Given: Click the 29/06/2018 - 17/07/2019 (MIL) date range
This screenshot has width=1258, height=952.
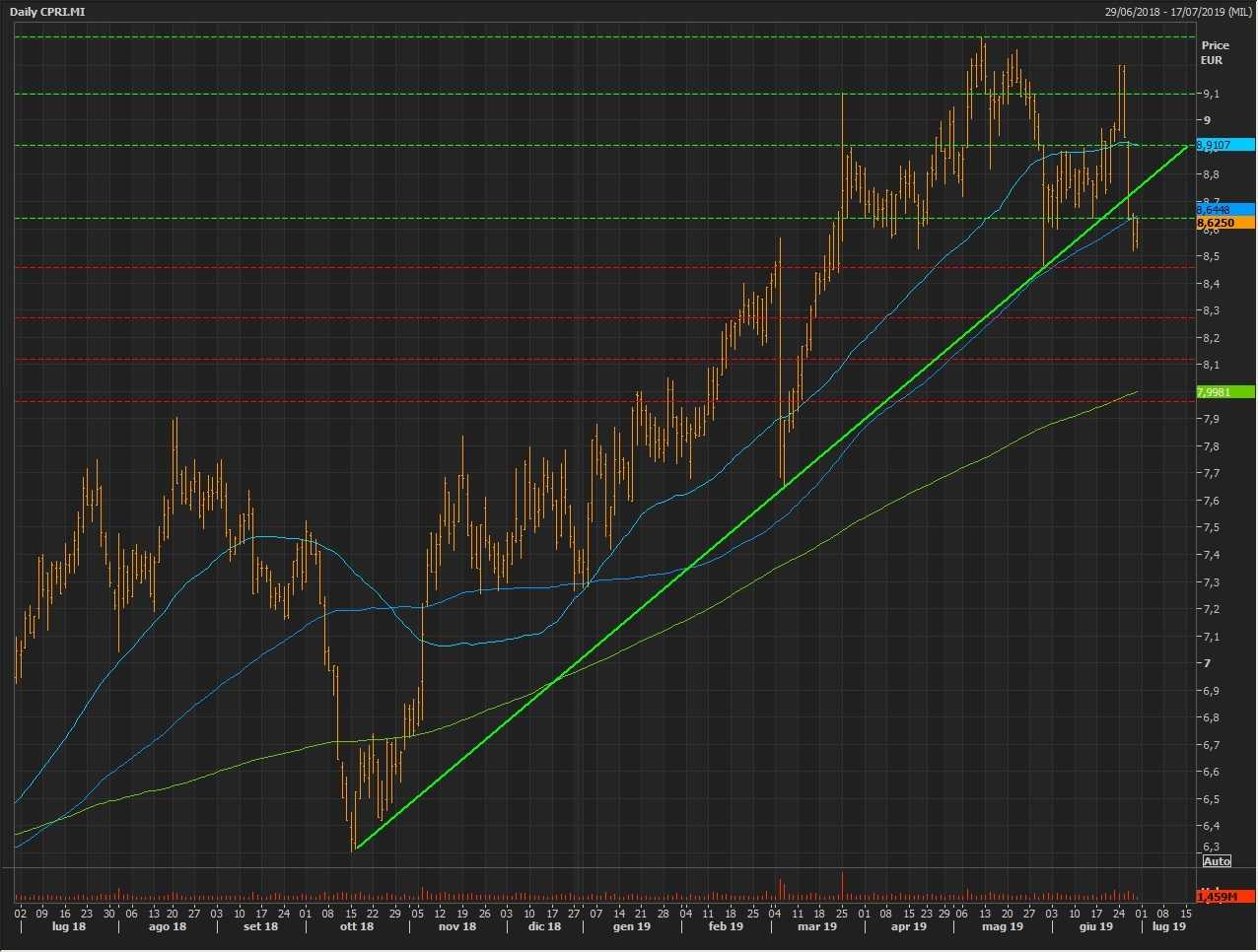Looking at the screenshot, I should coord(1177,12).
